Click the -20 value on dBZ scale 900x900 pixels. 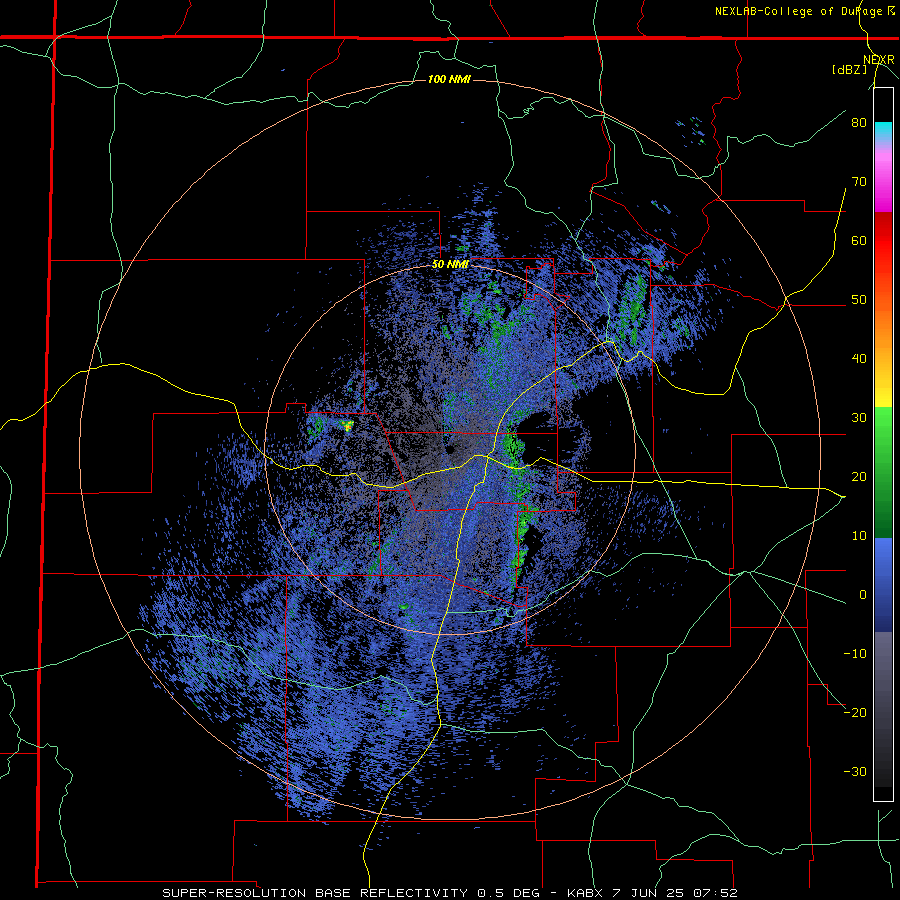[855, 713]
